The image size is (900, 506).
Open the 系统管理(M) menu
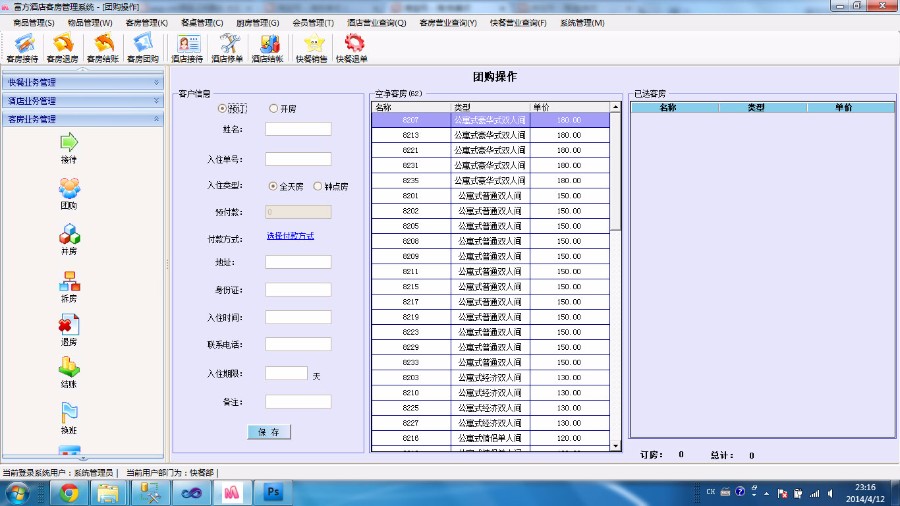click(582, 23)
